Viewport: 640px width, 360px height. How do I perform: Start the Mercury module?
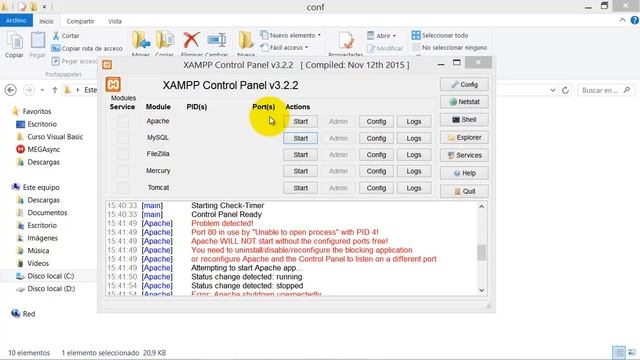300,171
